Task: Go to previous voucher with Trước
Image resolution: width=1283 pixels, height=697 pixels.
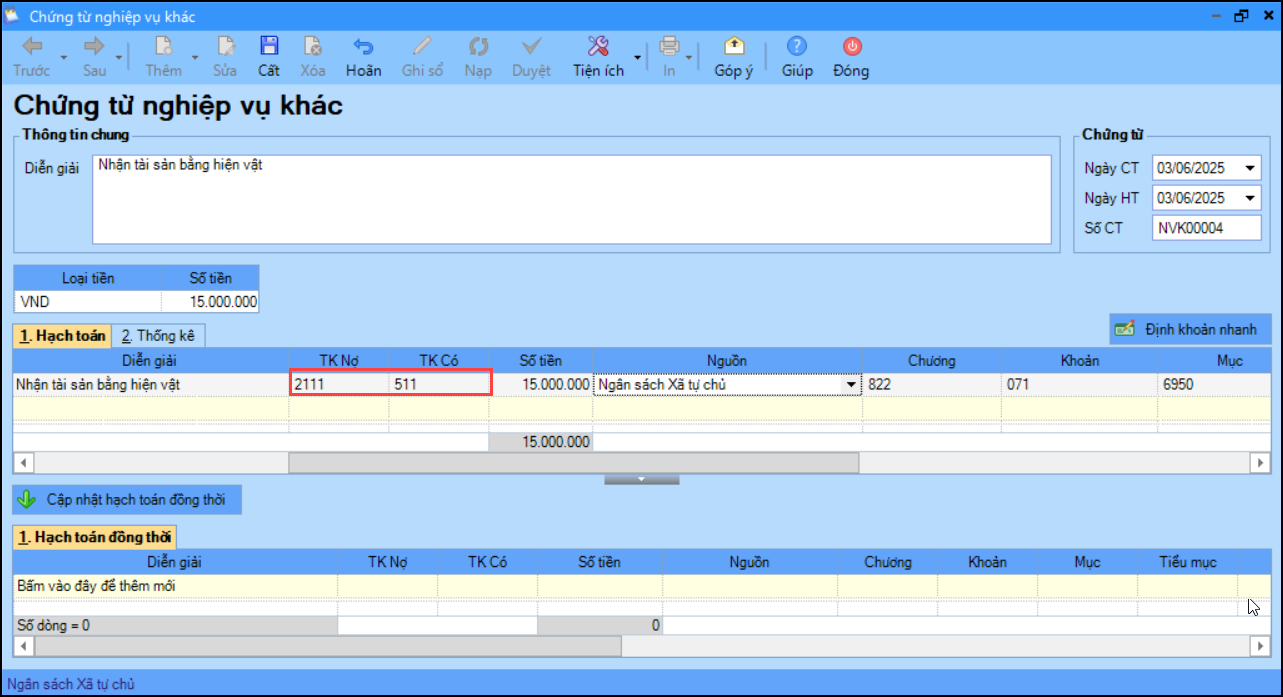Action: click(32, 57)
